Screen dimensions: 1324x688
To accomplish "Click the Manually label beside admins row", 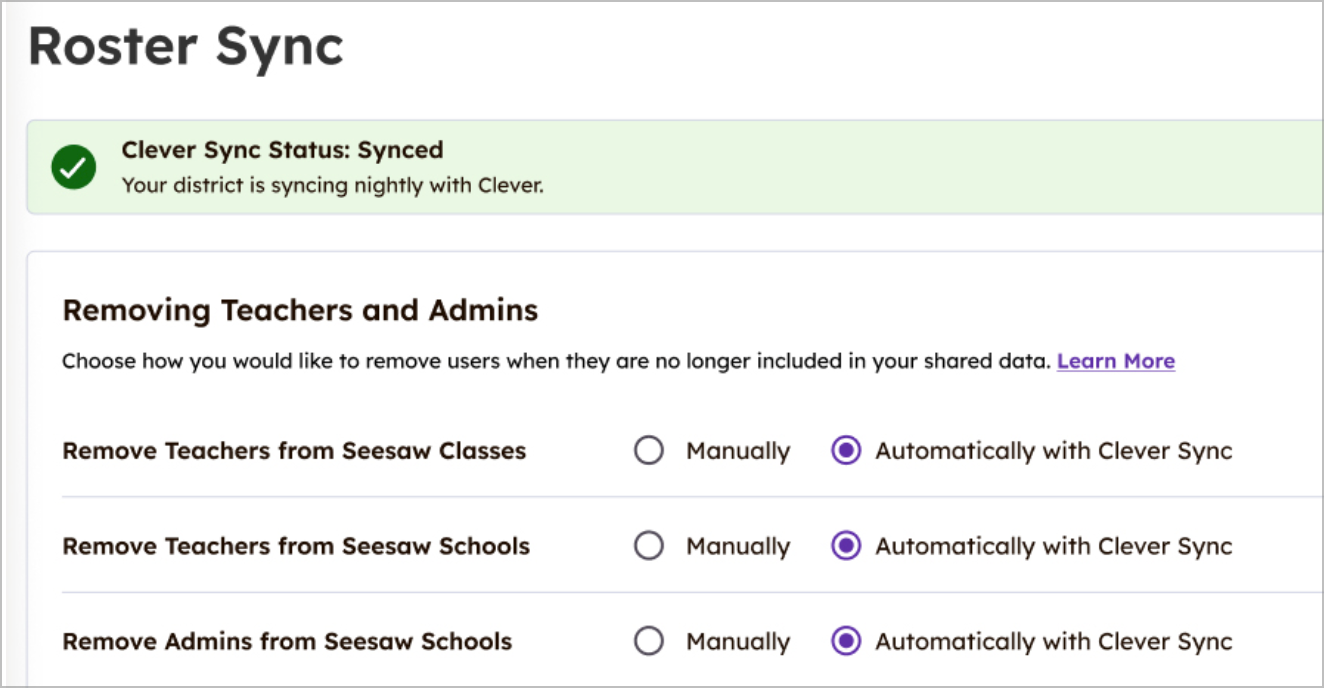I will coord(738,641).
